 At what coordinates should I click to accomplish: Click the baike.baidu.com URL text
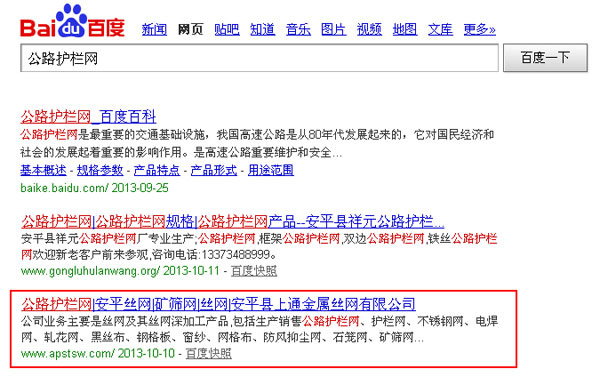(64, 188)
